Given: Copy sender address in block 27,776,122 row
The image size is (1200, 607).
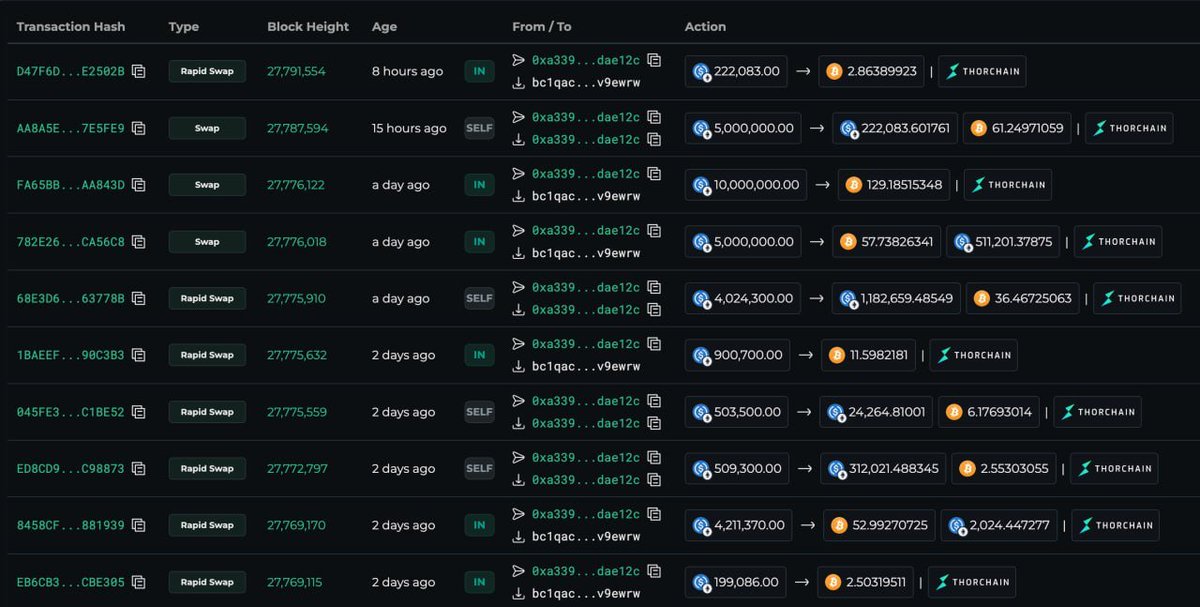Looking at the screenshot, I should click(x=654, y=174).
